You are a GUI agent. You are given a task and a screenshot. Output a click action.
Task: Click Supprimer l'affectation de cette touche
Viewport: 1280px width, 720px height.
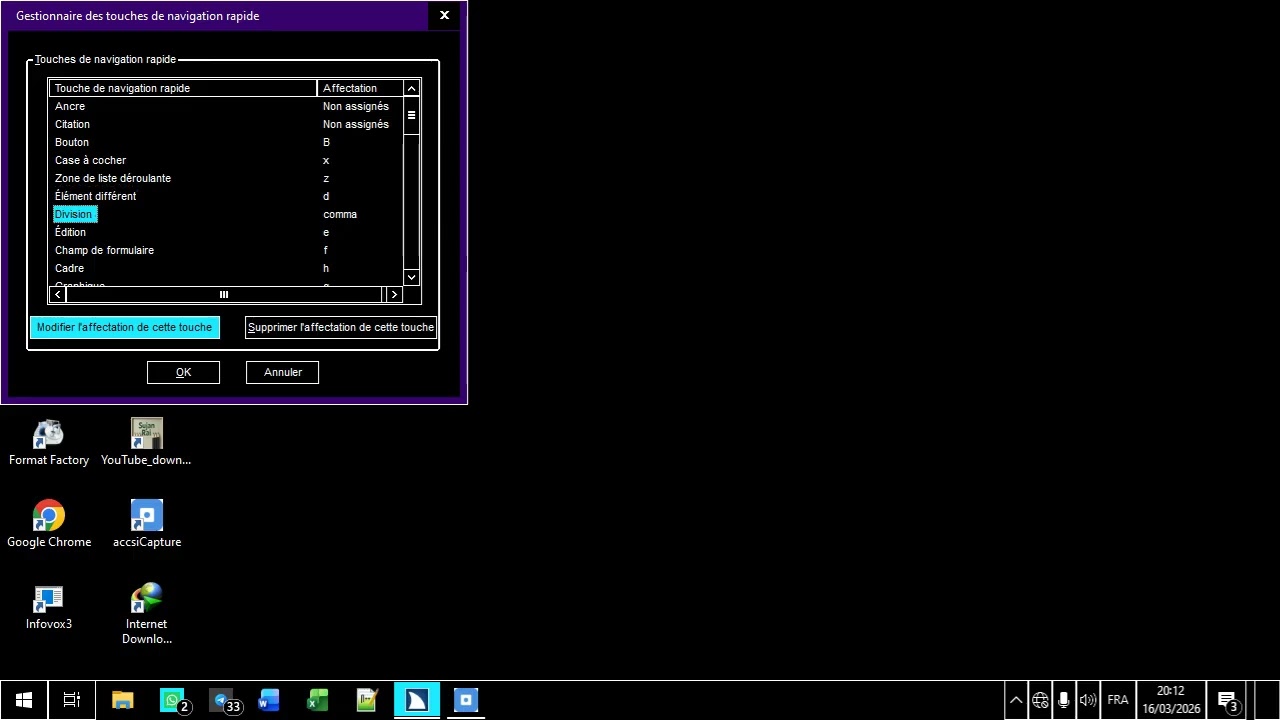click(341, 327)
